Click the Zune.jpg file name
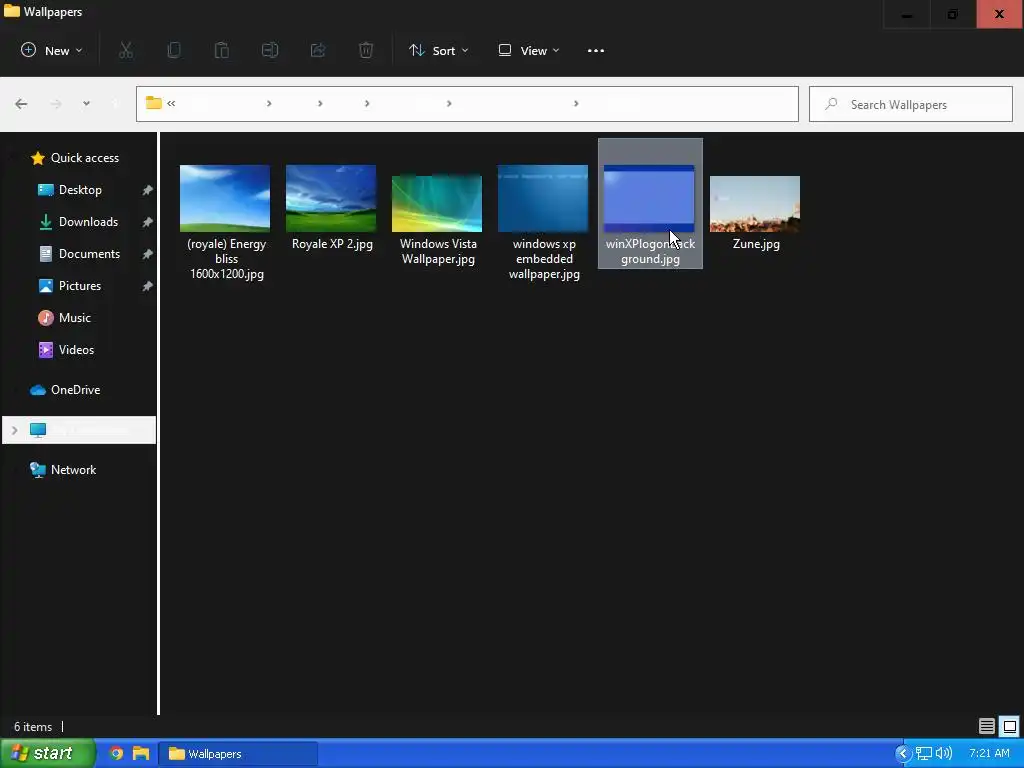Screen dimensions: 1024x768 coord(756,244)
